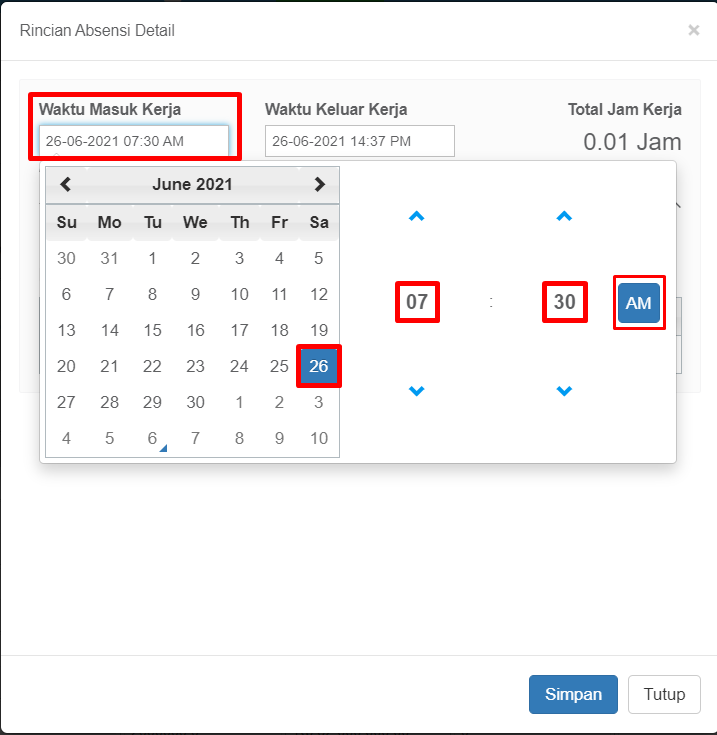Viewport: 717px width, 735px height.
Task: Increment hour with up arrow
Action: coord(417,216)
